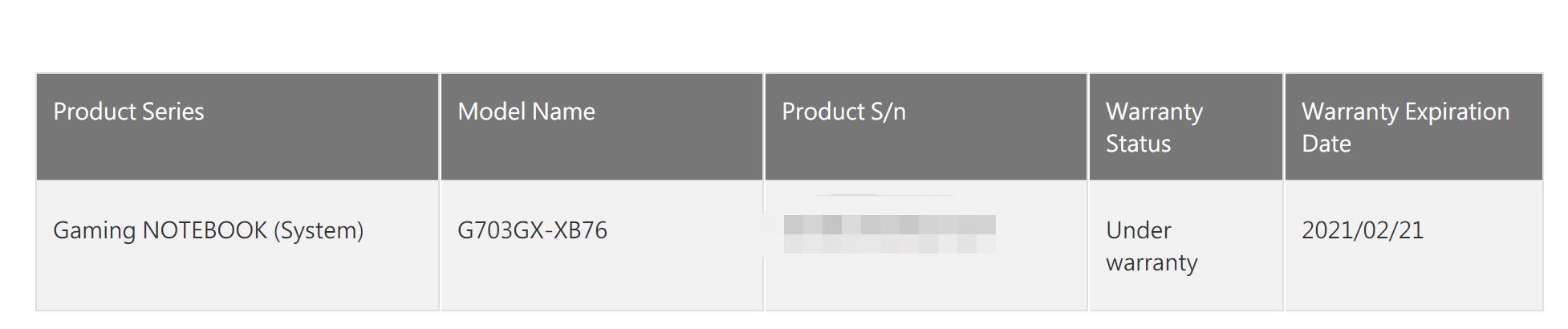This screenshot has width=1568, height=329.
Task: Click the "Warranty Status" column header
Action: pos(1154,127)
